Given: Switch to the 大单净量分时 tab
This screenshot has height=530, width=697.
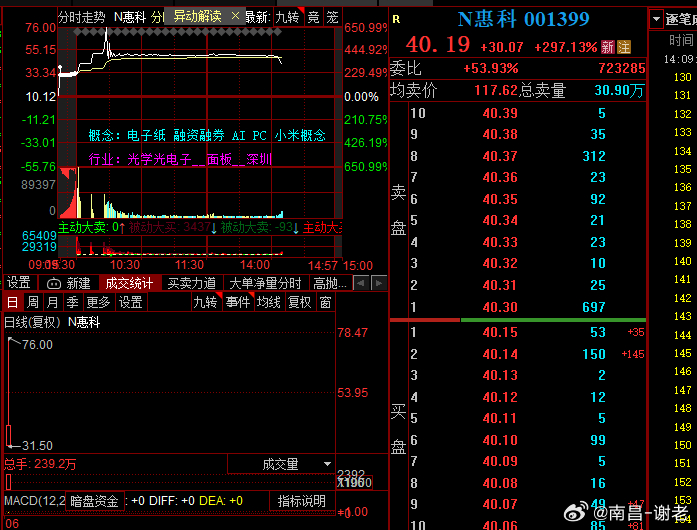Looking at the screenshot, I should click(x=265, y=283).
